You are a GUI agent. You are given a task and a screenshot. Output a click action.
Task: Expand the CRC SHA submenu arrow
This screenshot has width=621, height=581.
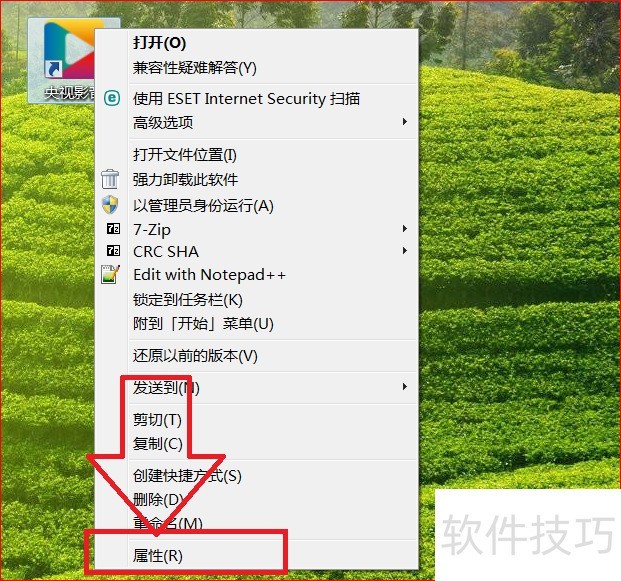(x=404, y=250)
